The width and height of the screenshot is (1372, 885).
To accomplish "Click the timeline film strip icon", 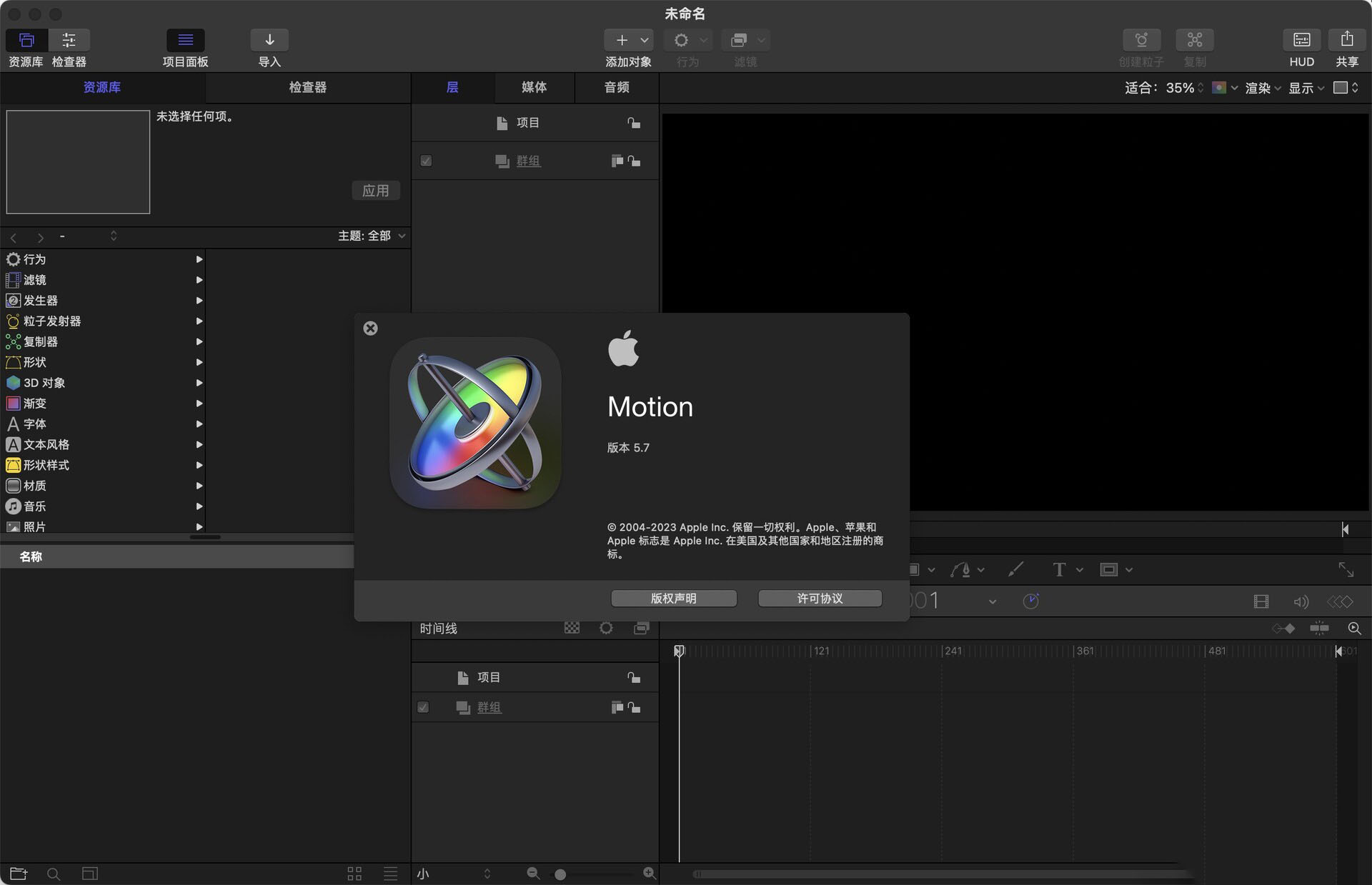I will [x=1261, y=601].
